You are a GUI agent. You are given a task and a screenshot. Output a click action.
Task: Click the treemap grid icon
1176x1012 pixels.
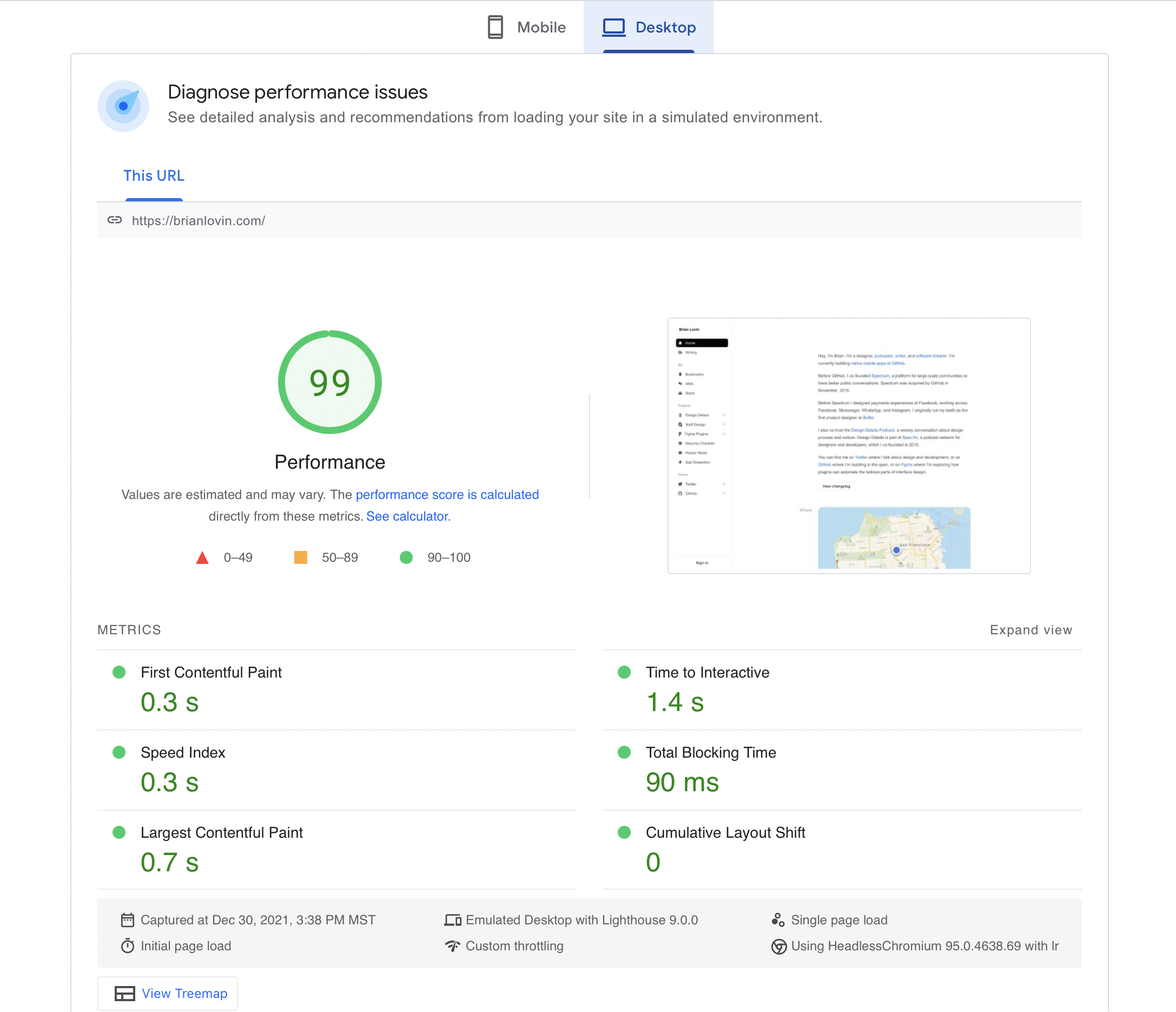125,993
